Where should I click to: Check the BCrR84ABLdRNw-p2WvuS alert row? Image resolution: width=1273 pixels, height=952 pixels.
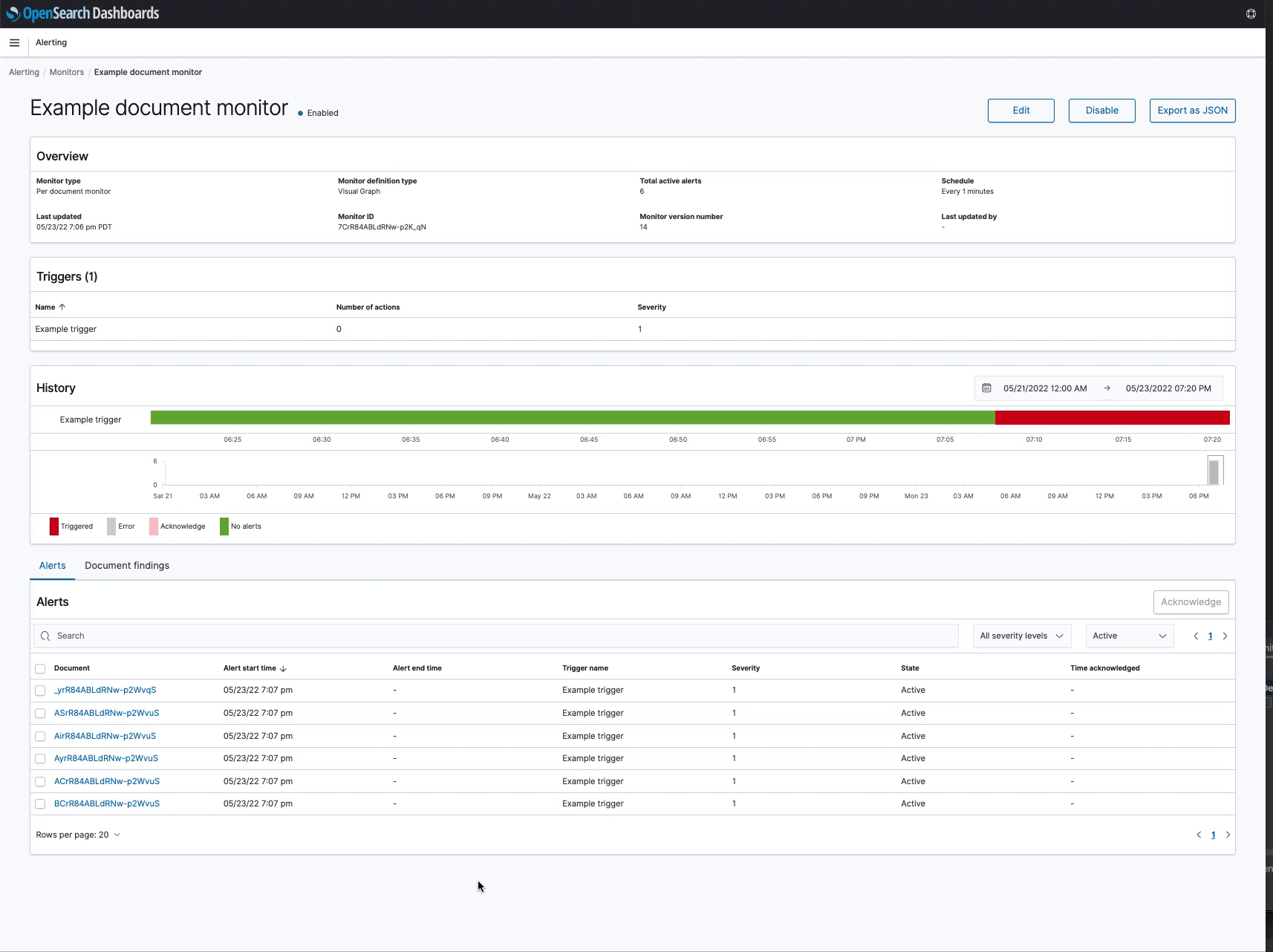click(40, 803)
